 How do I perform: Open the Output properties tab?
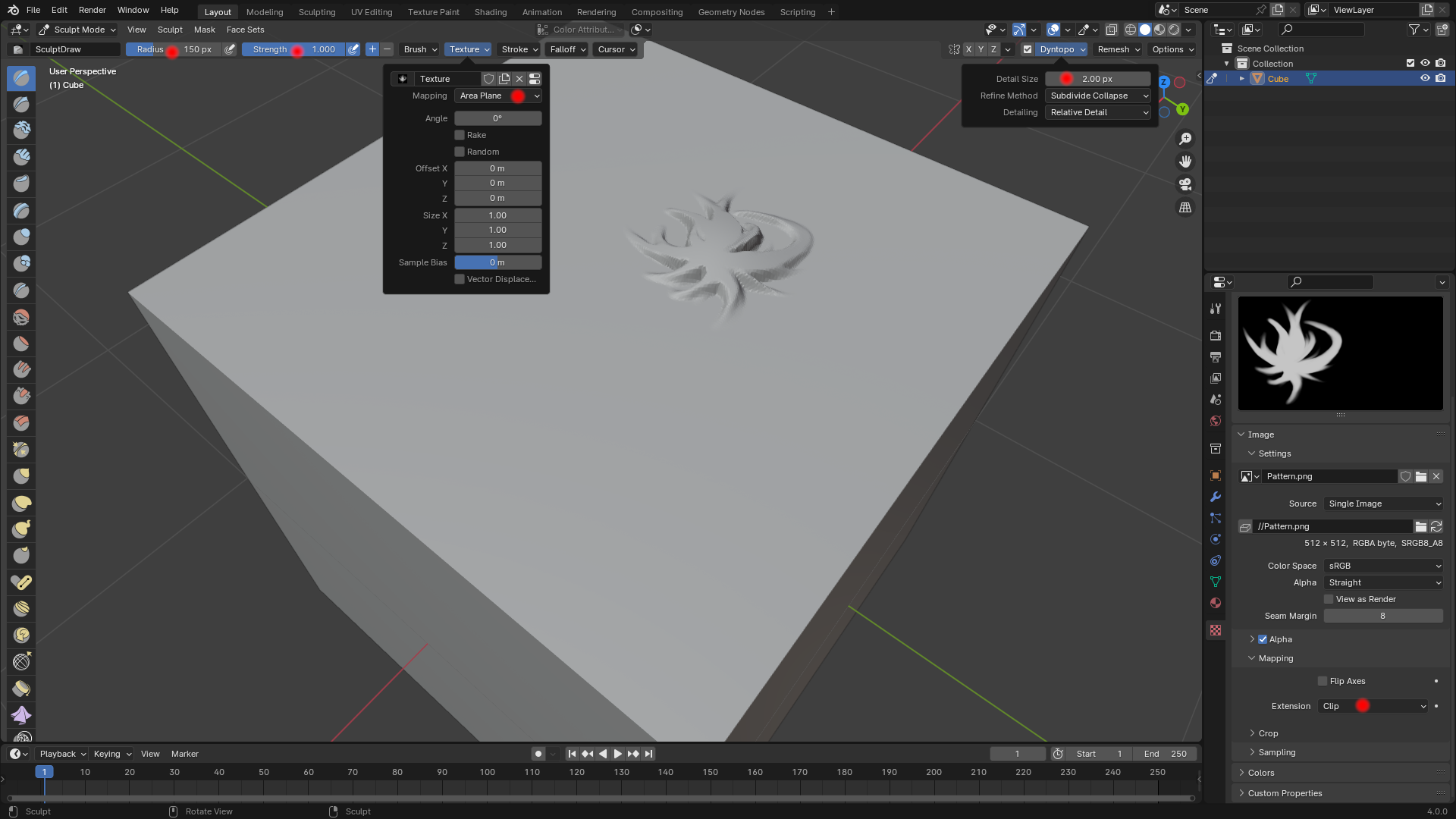click(x=1216, y=356)
